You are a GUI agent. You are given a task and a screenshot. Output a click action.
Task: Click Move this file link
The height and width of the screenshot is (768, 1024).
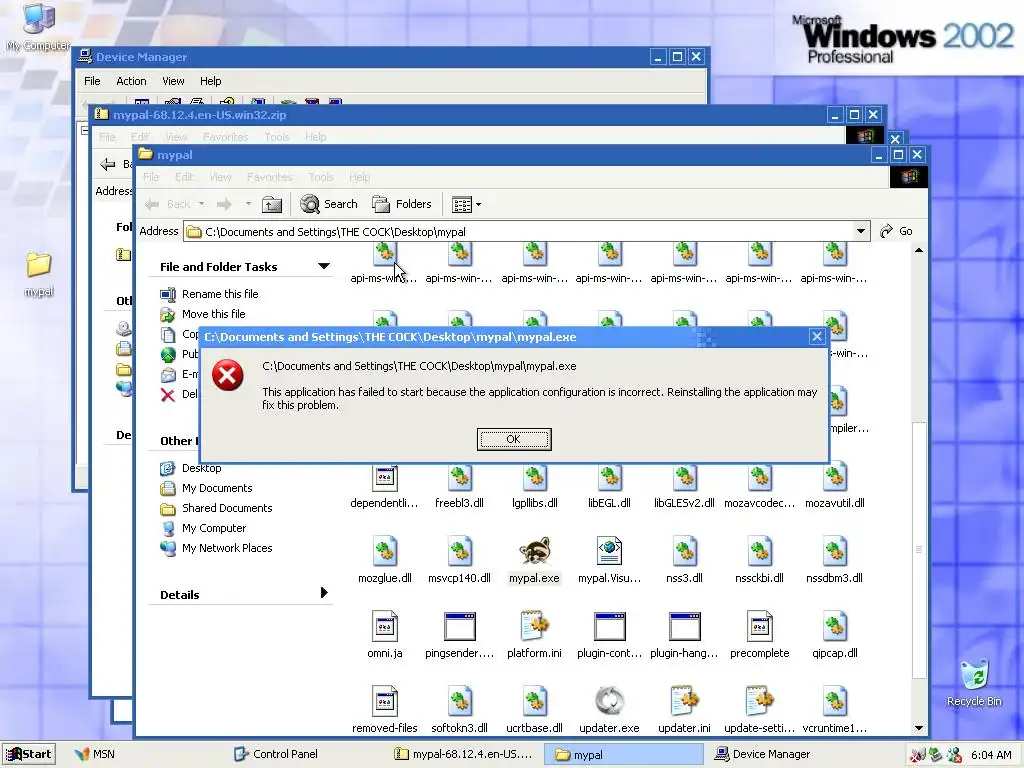(214, 314)
